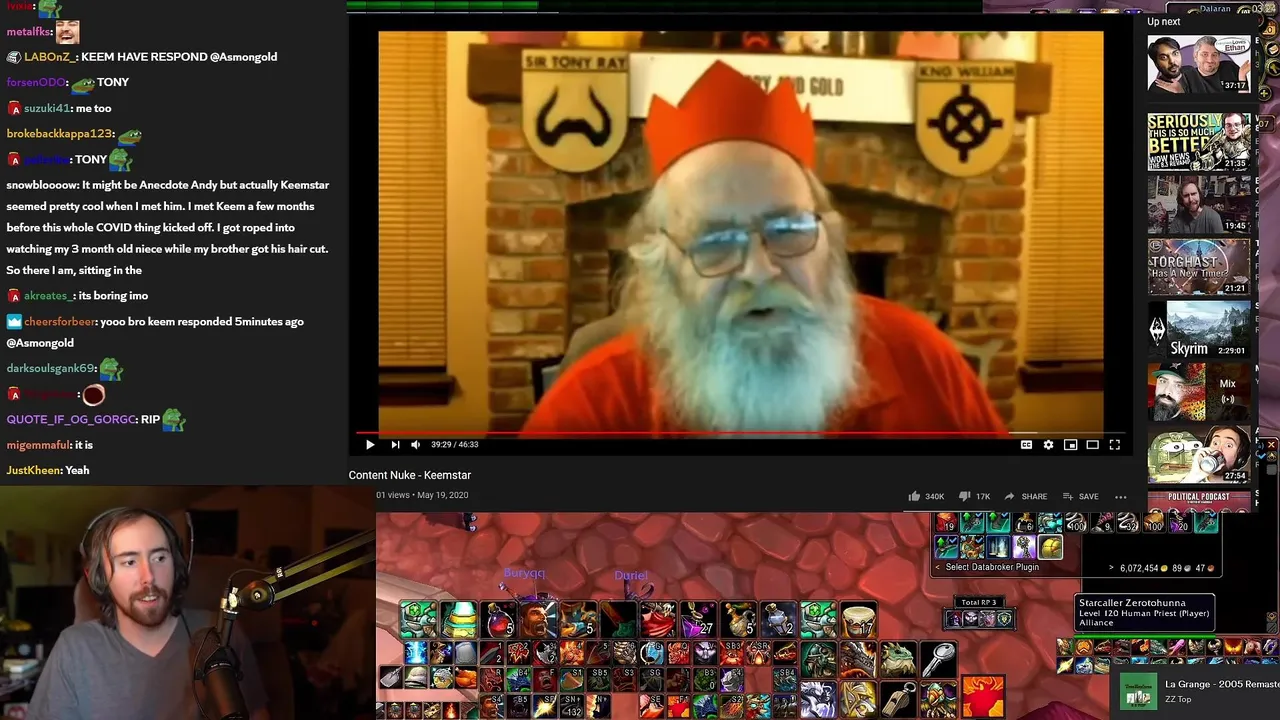Click username snowbloooow in chat
Image resolution: width=1280 pixels, height=720 pixels.
(42, 185)
